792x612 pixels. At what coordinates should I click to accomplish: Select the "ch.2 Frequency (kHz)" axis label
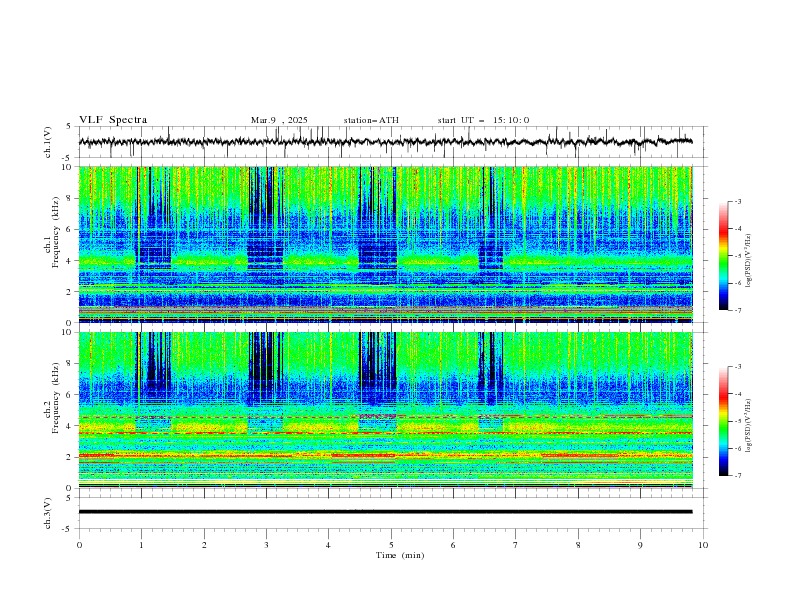(52, 397)
